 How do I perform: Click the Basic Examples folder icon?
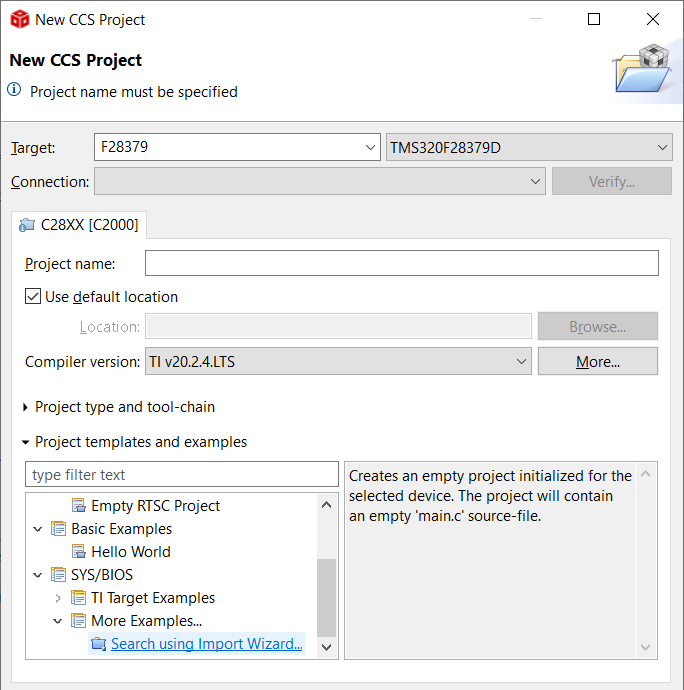pyautogui.click(x=59, y=529)
